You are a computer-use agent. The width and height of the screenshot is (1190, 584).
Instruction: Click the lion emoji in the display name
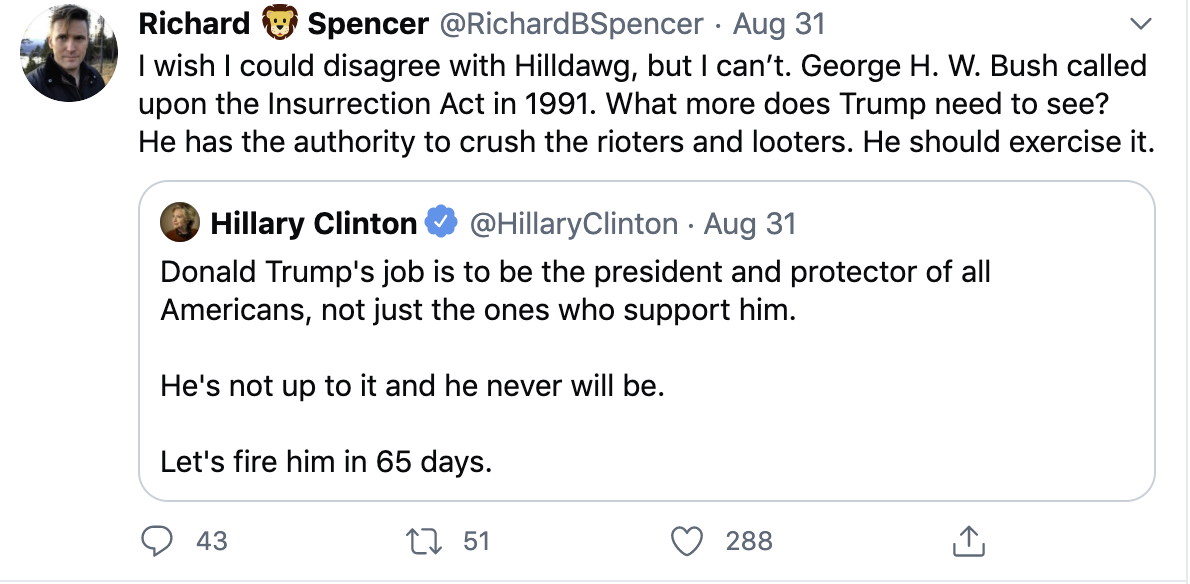[x=282, y=23]
